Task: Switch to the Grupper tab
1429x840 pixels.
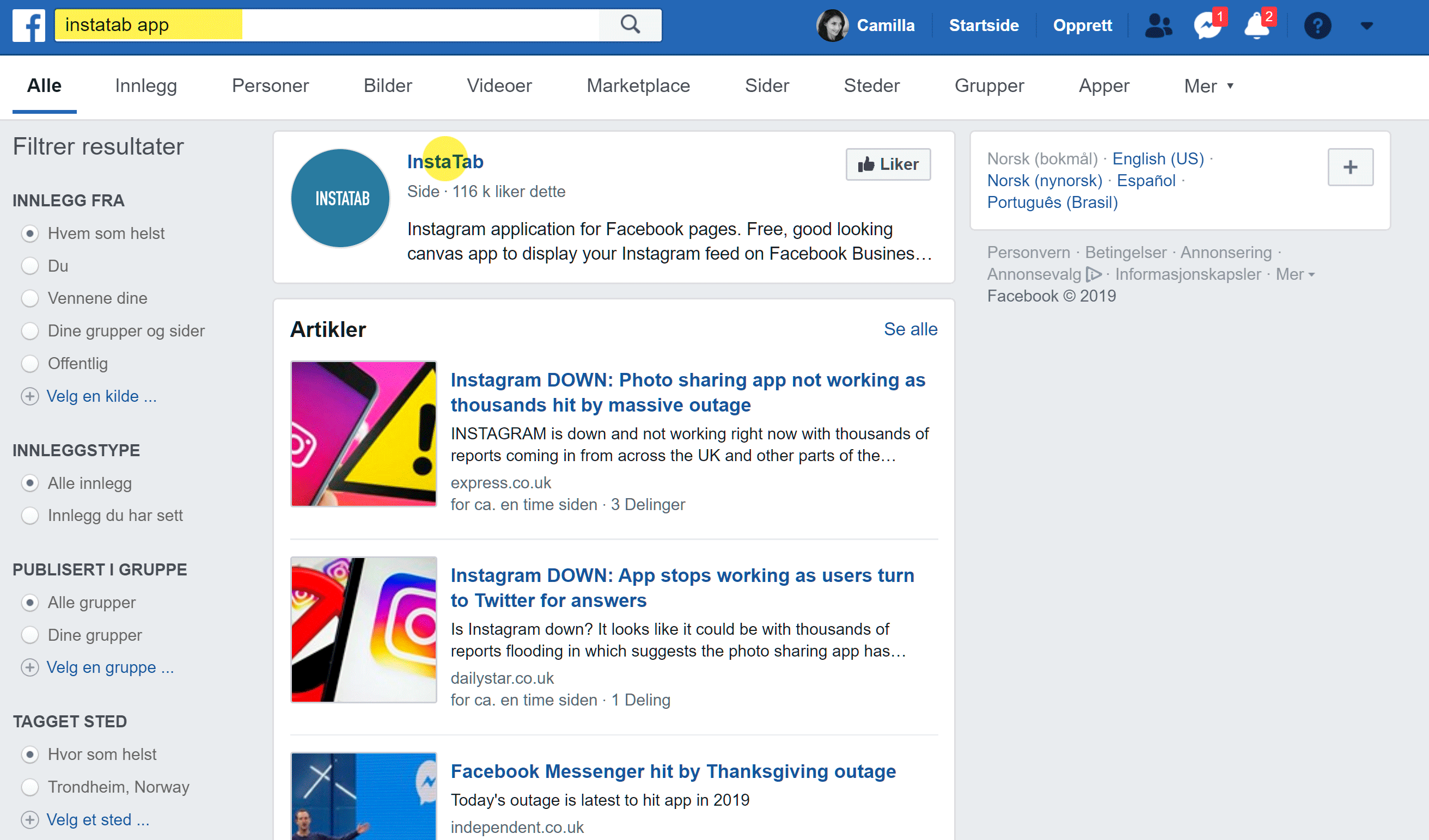Action: click(989, 86)
